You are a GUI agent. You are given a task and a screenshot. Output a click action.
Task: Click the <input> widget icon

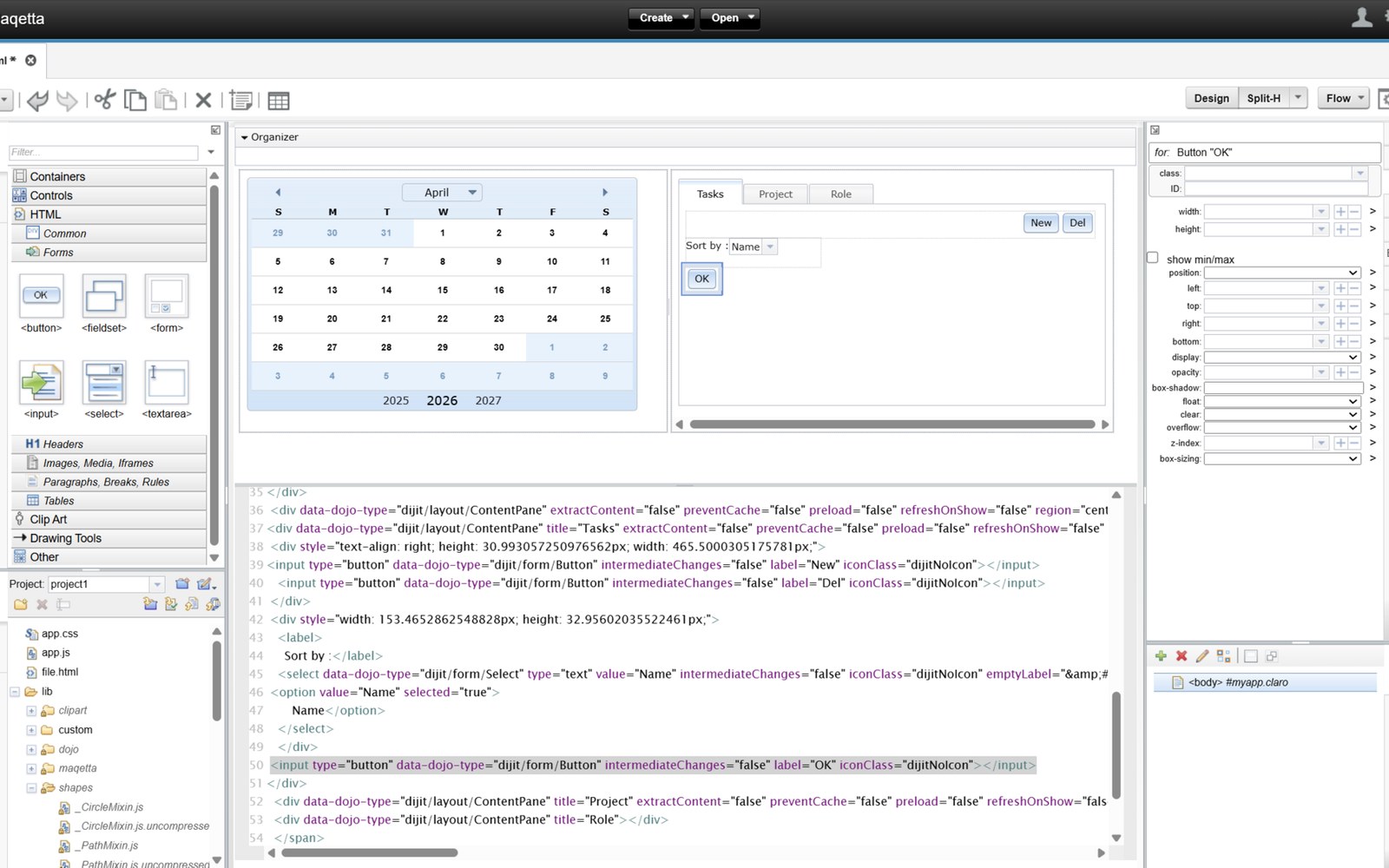click(41, 382)
